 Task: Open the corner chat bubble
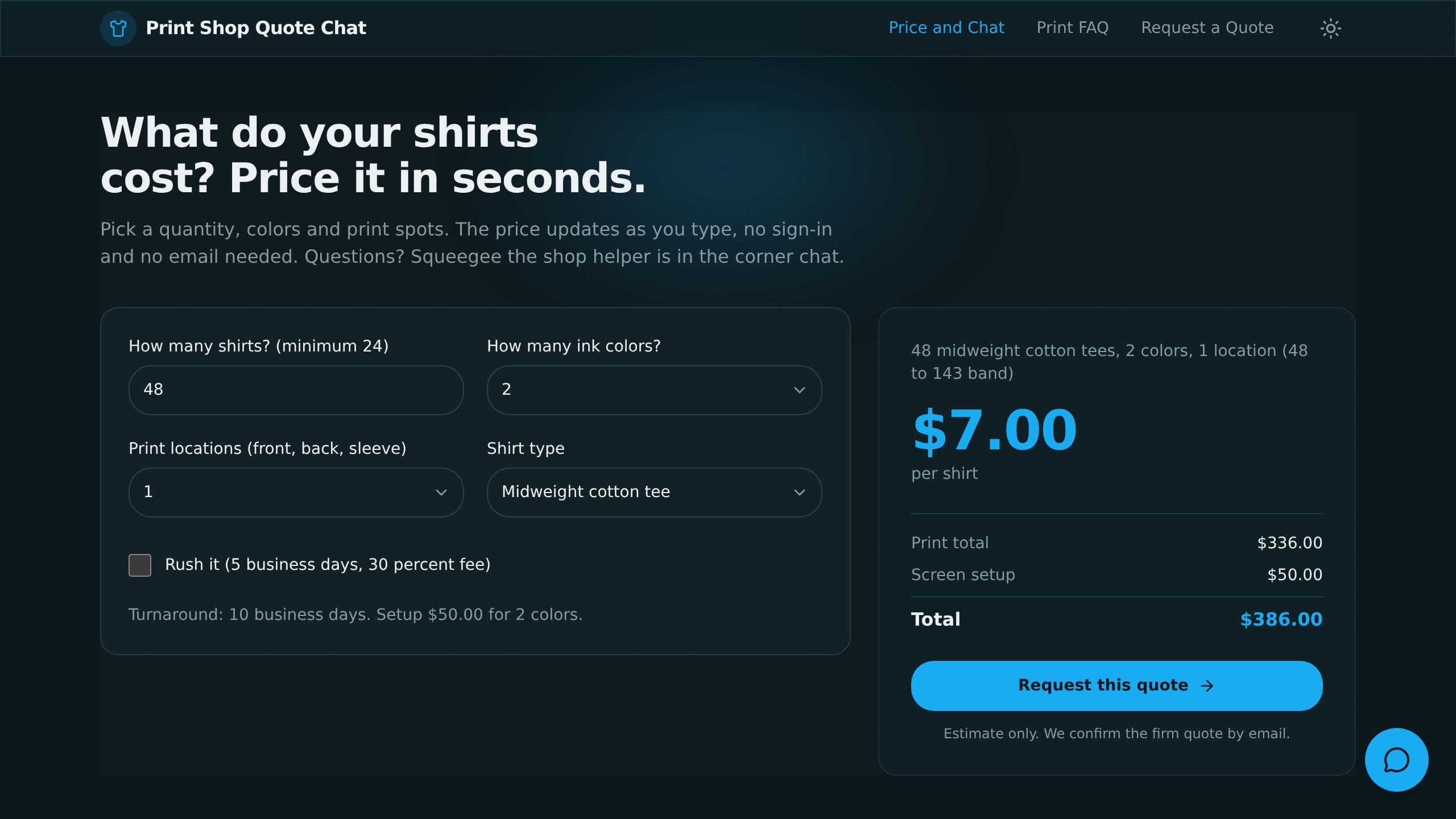coord(1396,759)
